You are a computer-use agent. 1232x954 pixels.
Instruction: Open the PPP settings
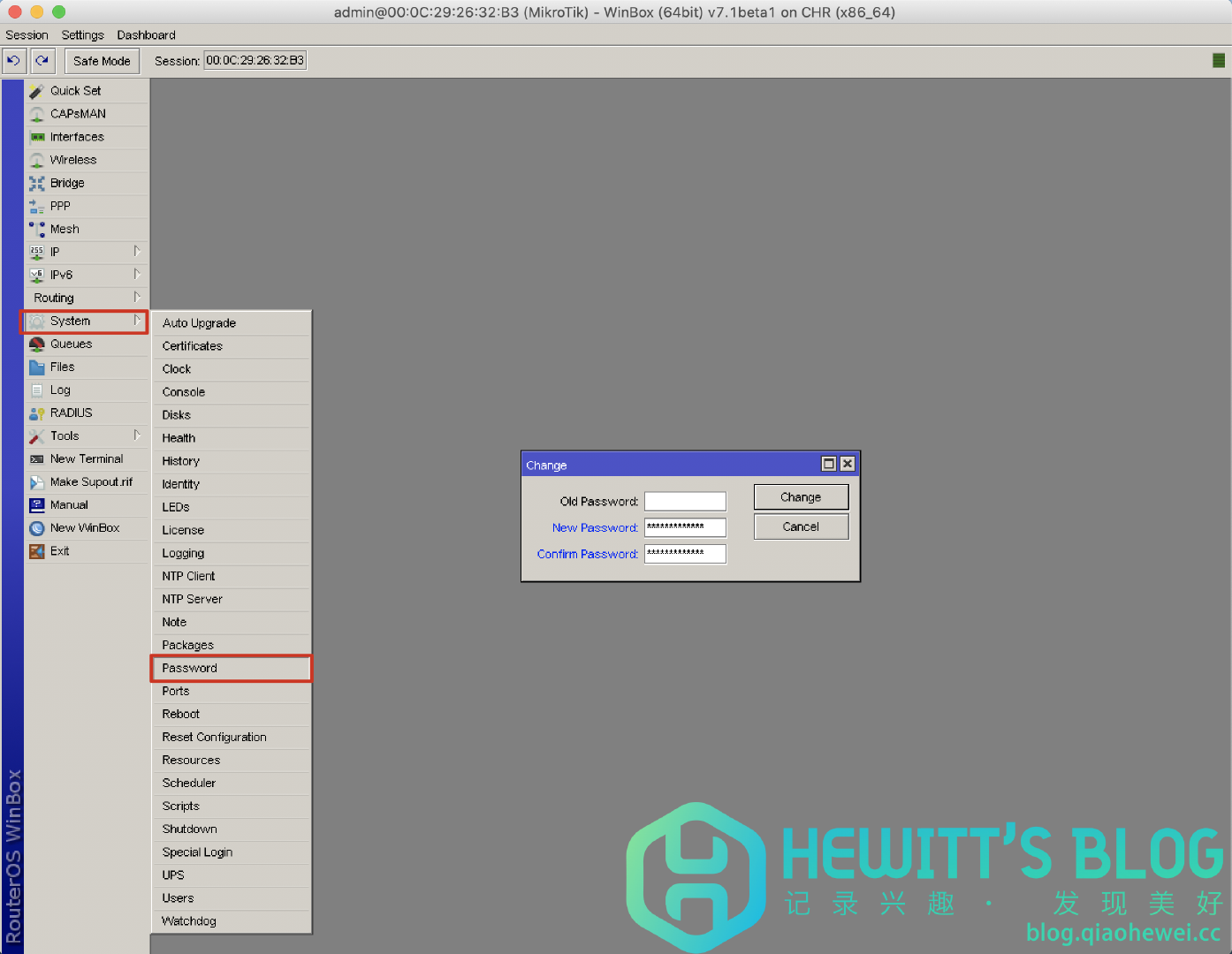[62, 206]
